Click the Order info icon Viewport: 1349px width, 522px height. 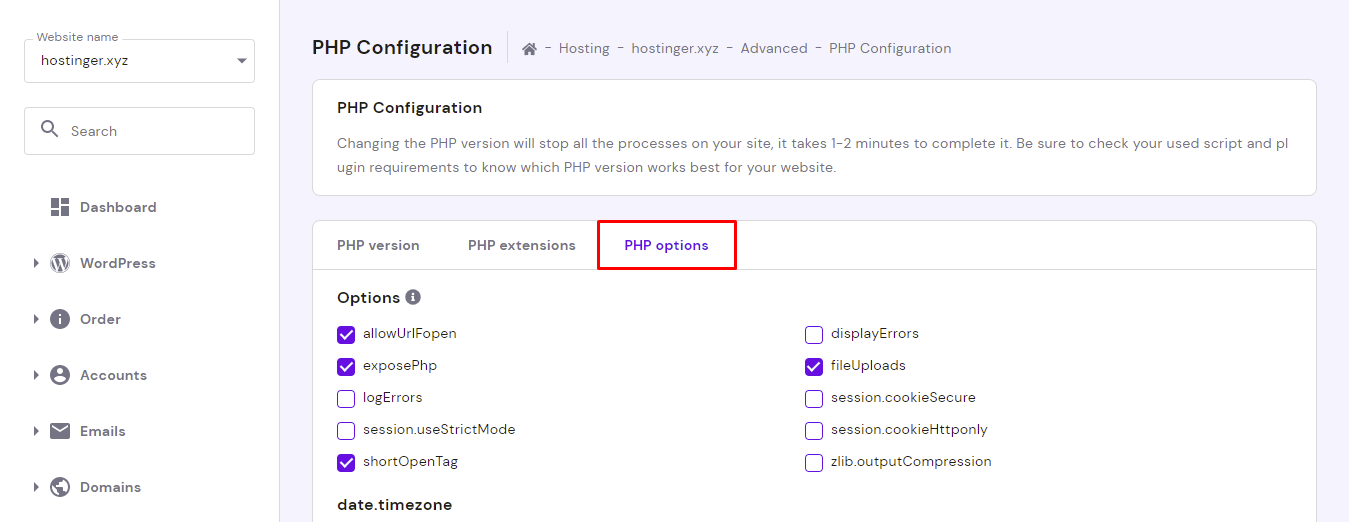coord(60,319)
